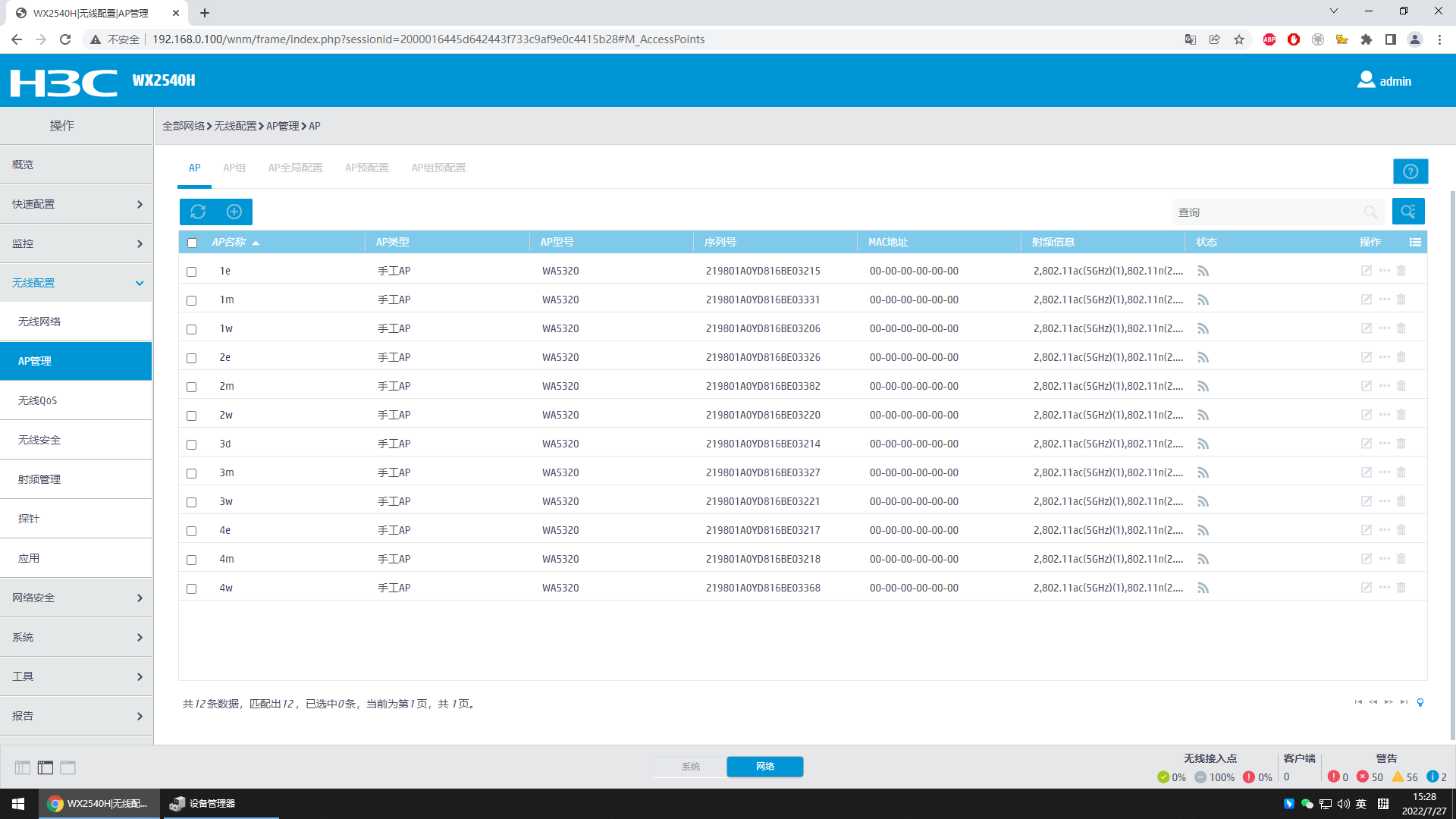Switch to the AP组 tab
The height and width of the screenshot is (819, 1456).
click(x=234, y=168)
